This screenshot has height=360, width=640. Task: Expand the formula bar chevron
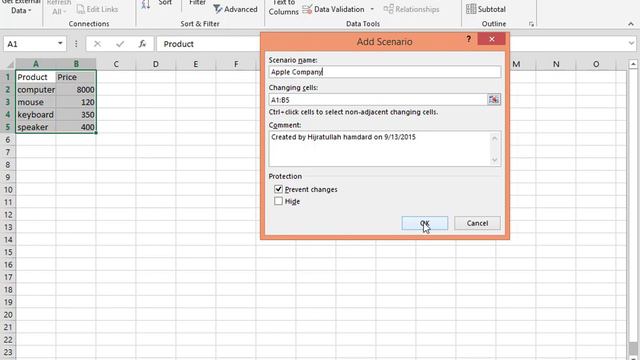click(631, 43)
